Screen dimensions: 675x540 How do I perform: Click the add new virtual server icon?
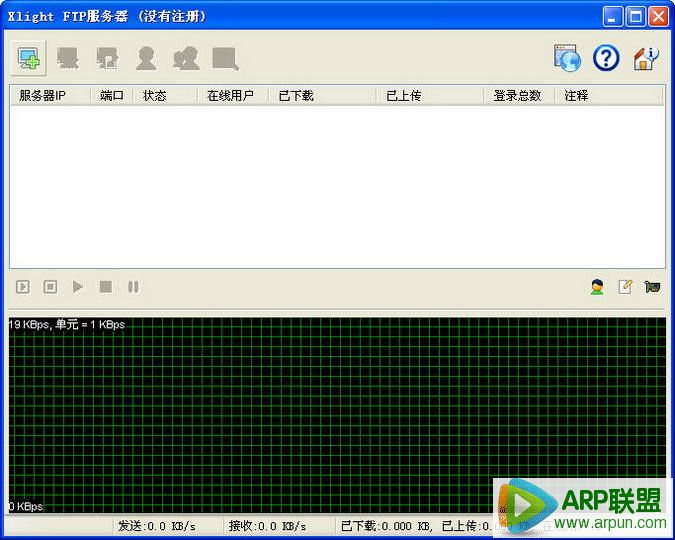click(x=29, y=58)
